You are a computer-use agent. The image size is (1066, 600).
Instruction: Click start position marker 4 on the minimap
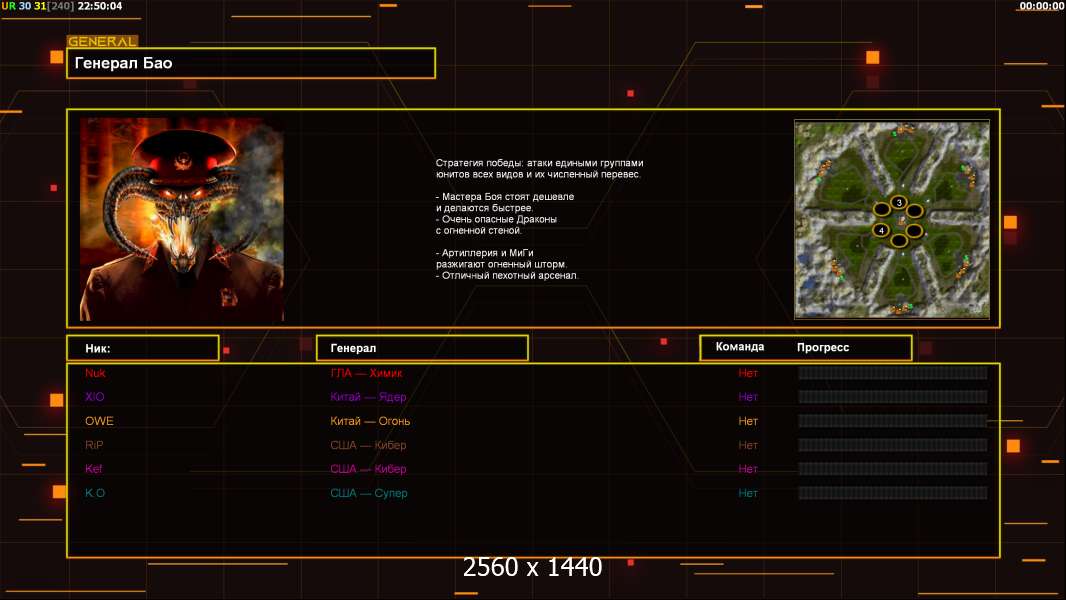click(881, 230)
